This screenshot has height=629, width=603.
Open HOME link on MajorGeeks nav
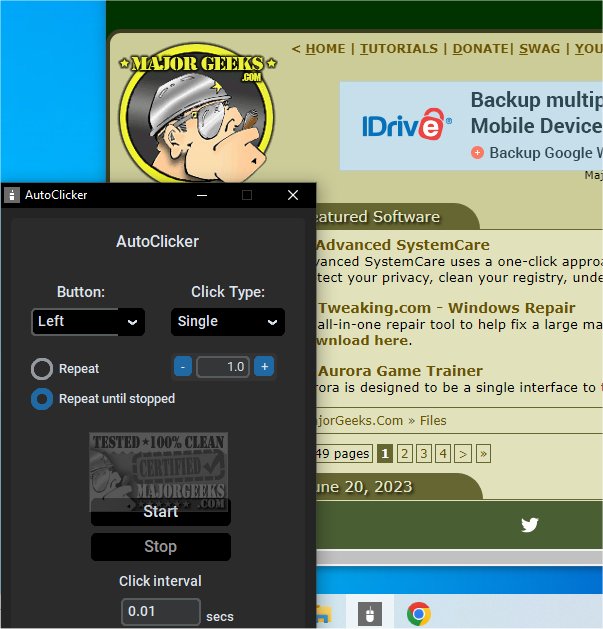pos(325,49)
